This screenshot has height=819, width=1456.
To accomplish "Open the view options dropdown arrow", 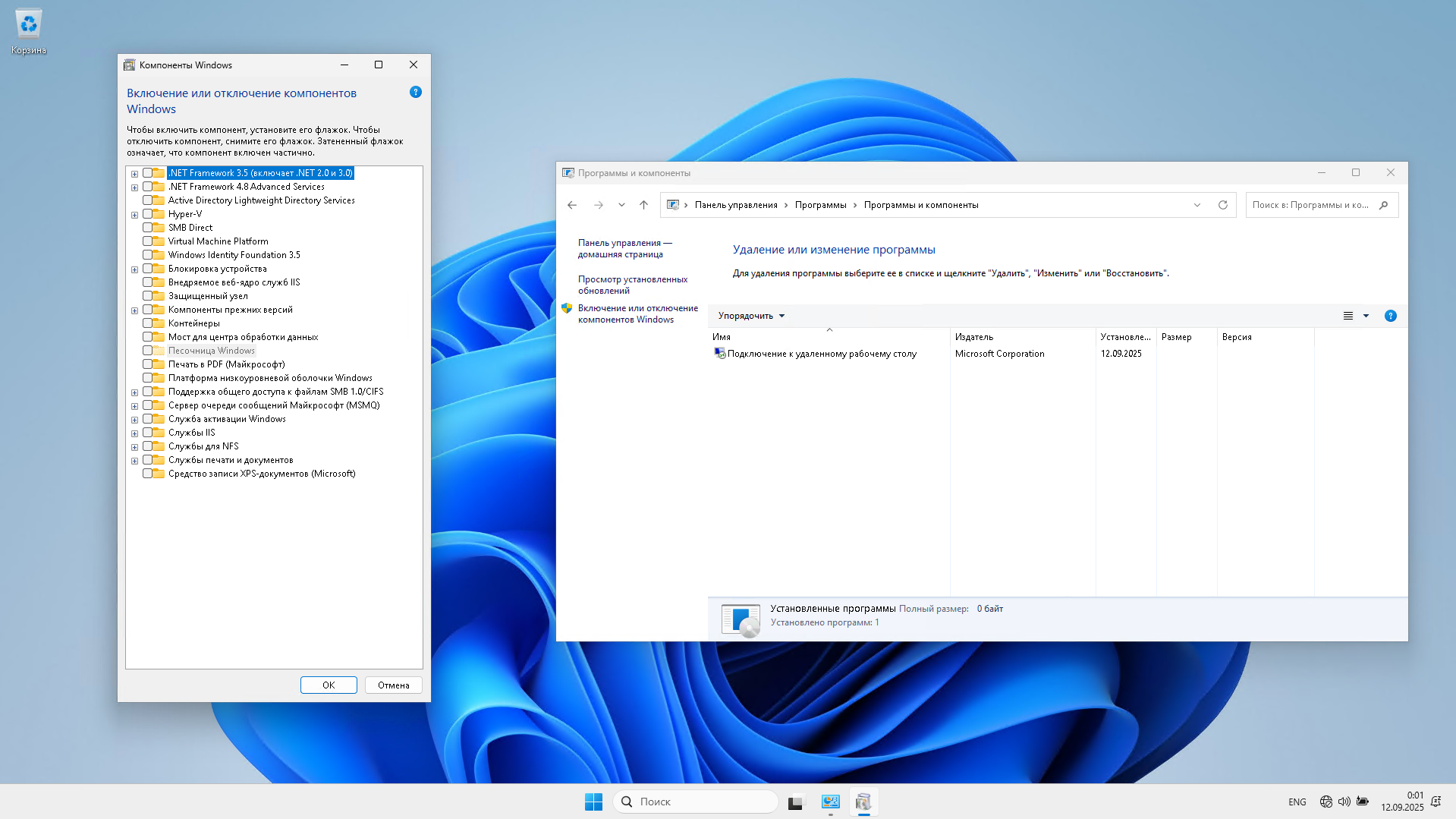I will point(1366,316).
